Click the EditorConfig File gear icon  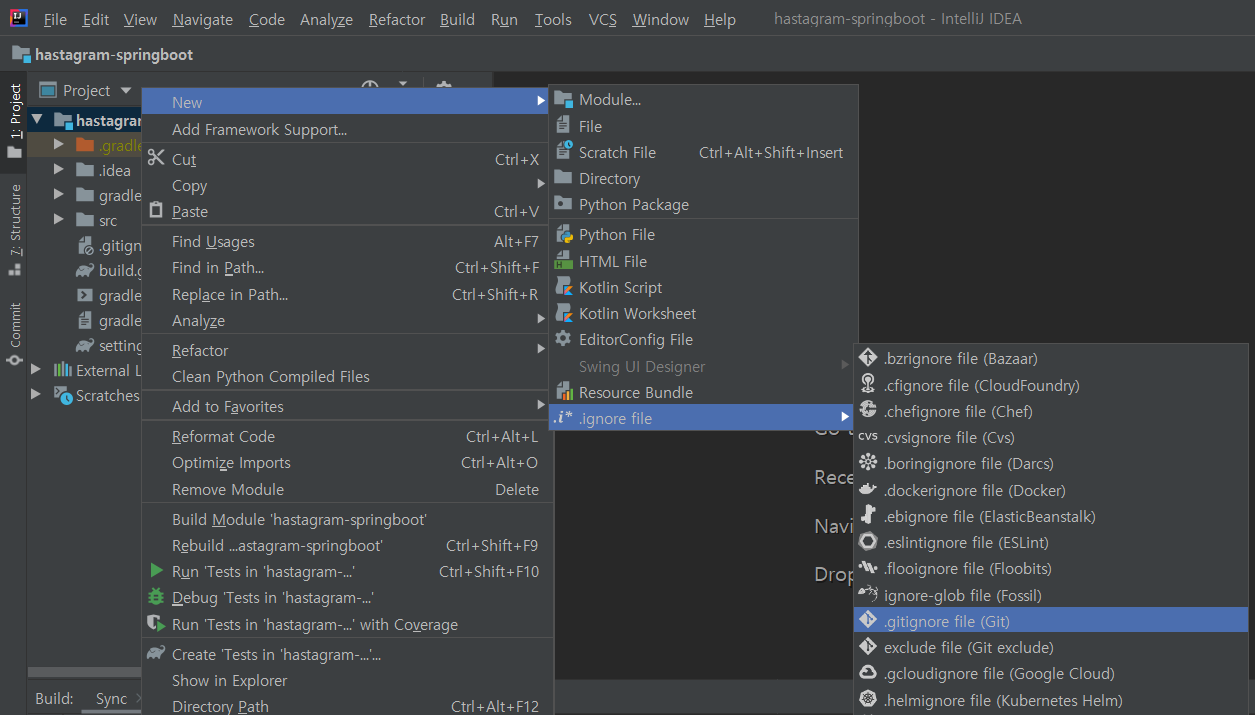pos(563,339)
